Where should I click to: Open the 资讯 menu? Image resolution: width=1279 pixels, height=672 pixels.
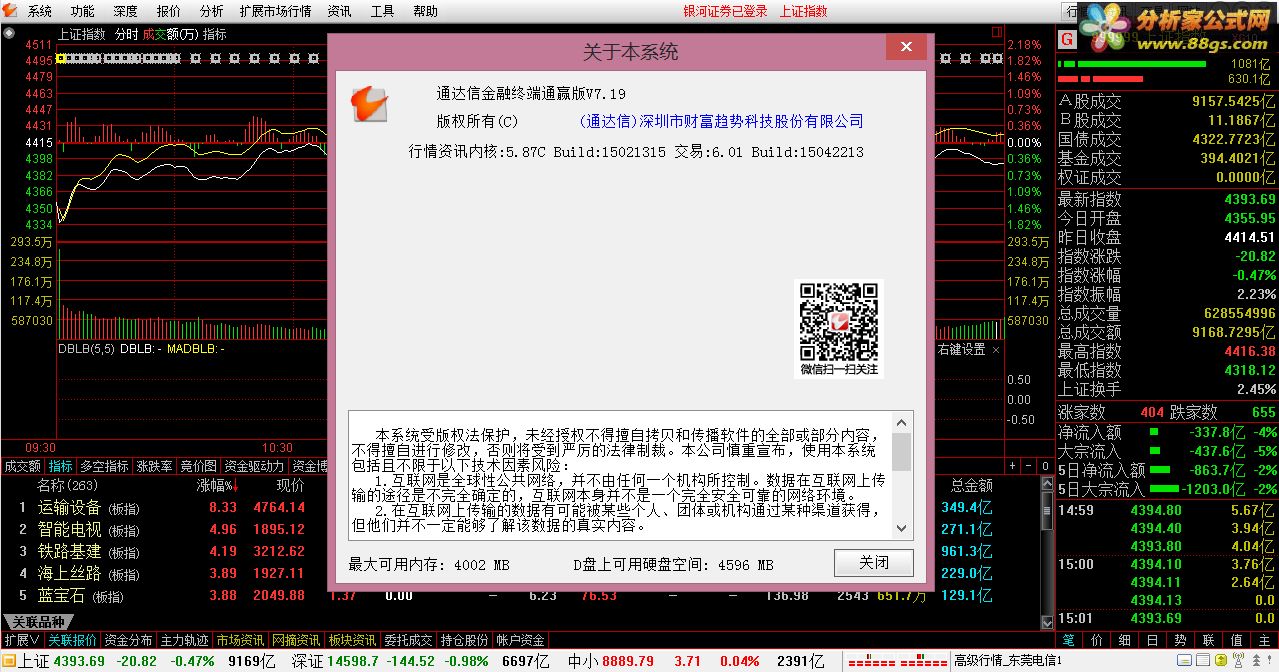(339, 11)
